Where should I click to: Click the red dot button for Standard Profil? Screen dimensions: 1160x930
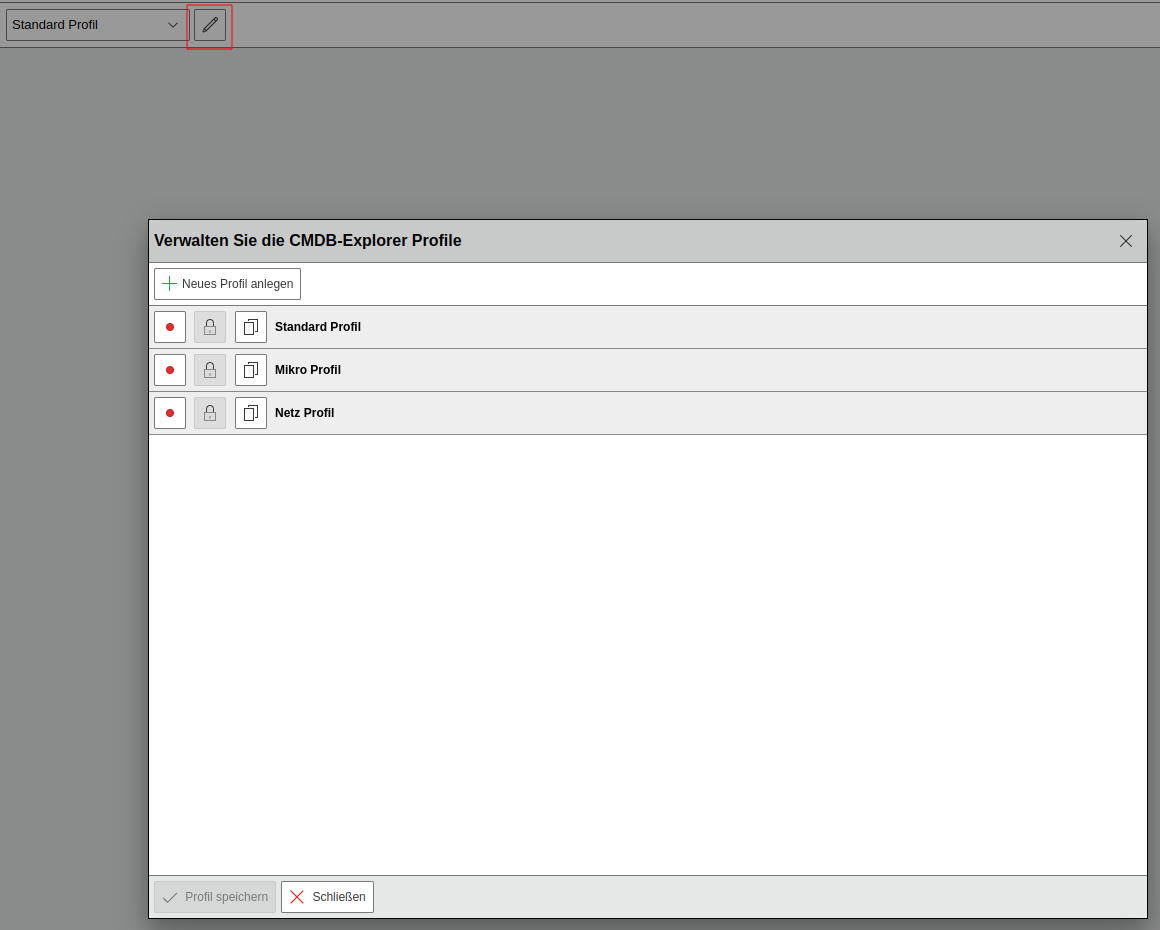pyautogui.click(x=170, y=327)
